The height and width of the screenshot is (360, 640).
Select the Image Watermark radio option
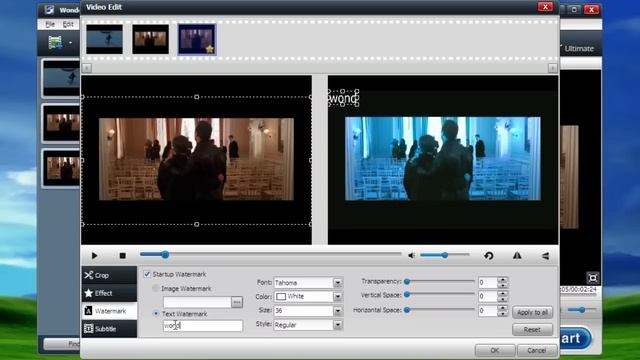(x=156, y=288)
